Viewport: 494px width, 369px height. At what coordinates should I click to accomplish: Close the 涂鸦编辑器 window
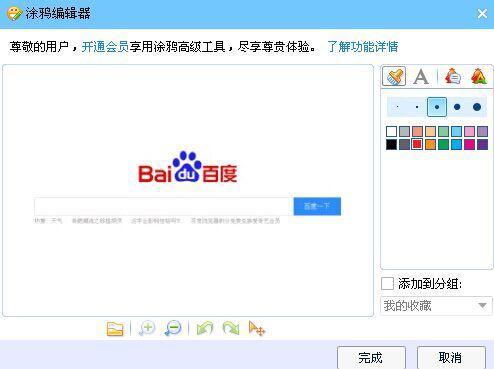click(x=482, y=14)
